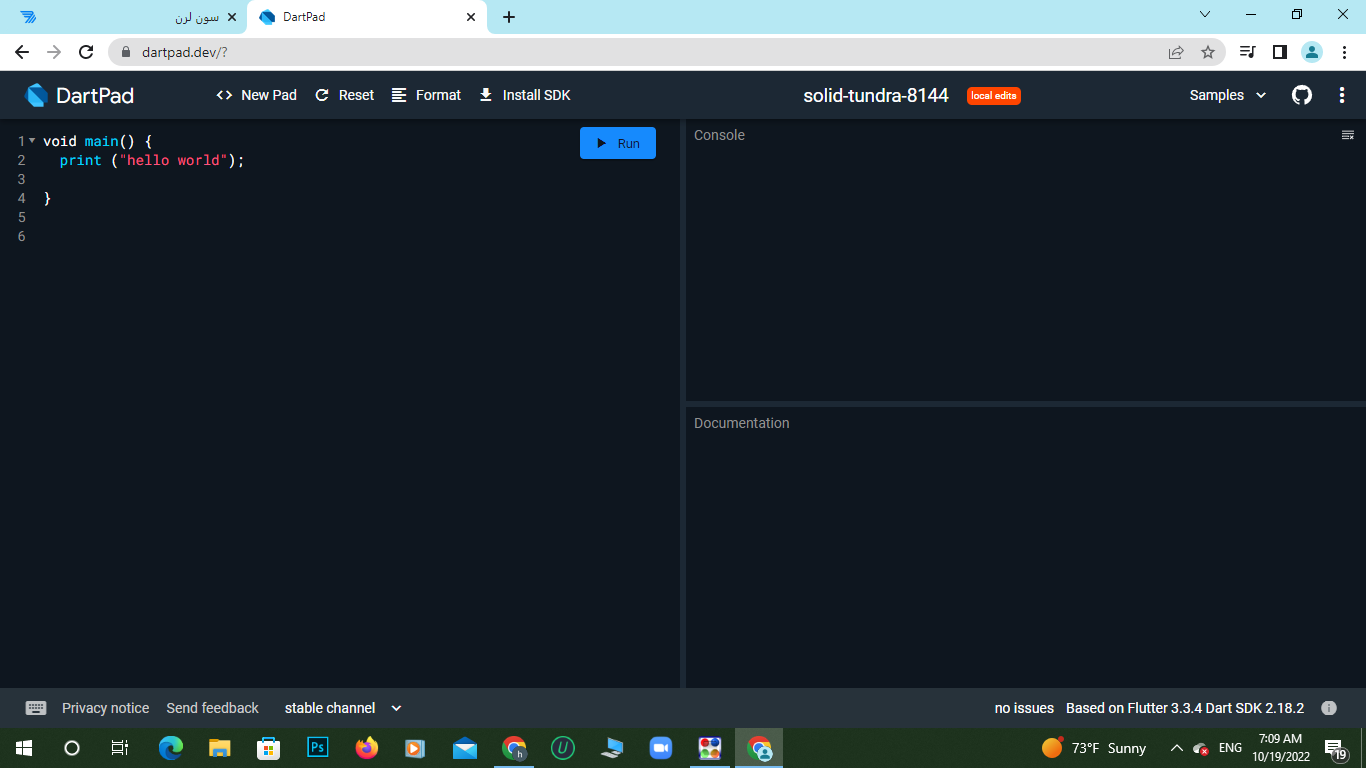1366x768 pixels.
Task: Click Install SDK
Action: [525, 95]
